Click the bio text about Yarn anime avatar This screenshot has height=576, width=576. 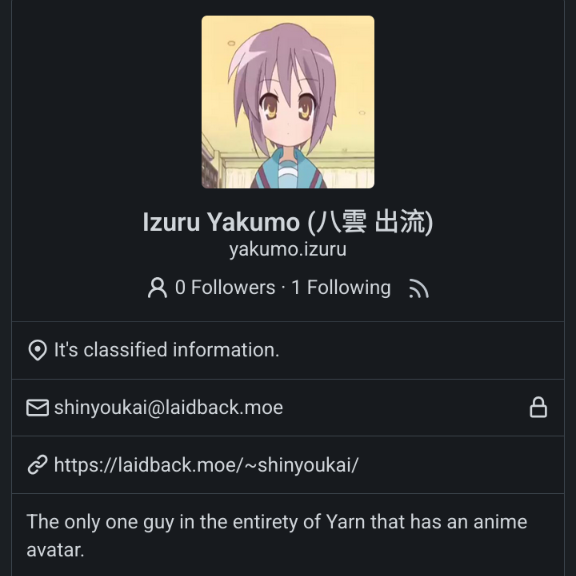tap(277, 536)
